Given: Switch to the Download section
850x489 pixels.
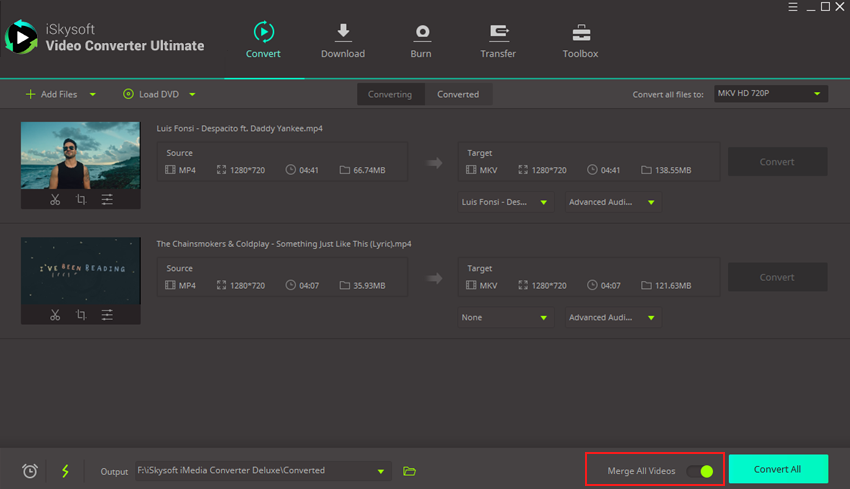Looking at the screenshot, I should click(x=342, y=40).
